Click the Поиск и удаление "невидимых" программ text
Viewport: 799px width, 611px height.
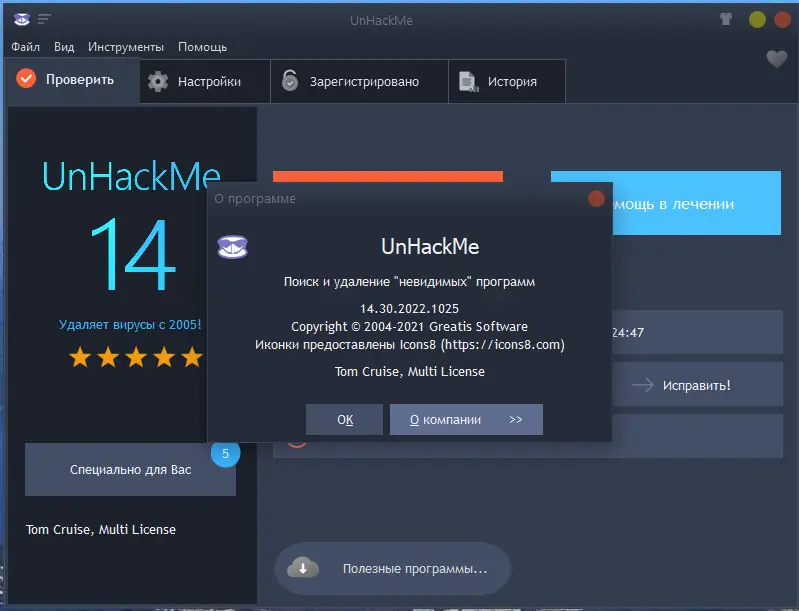click(409, 282)
